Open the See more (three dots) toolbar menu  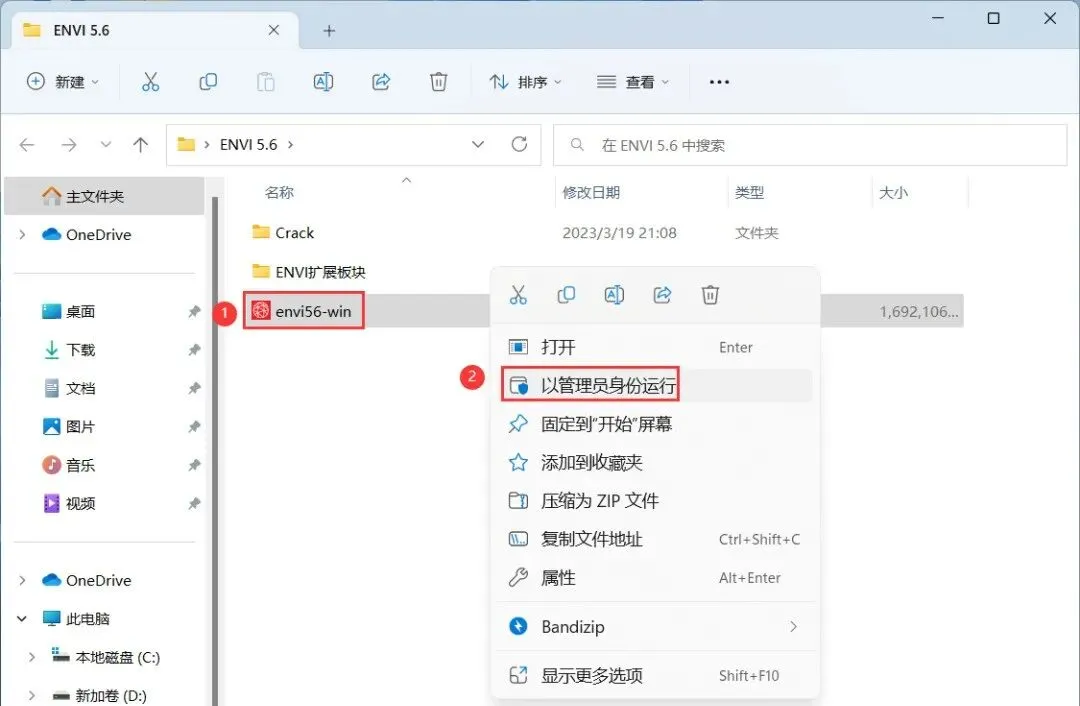pos(719,82)
